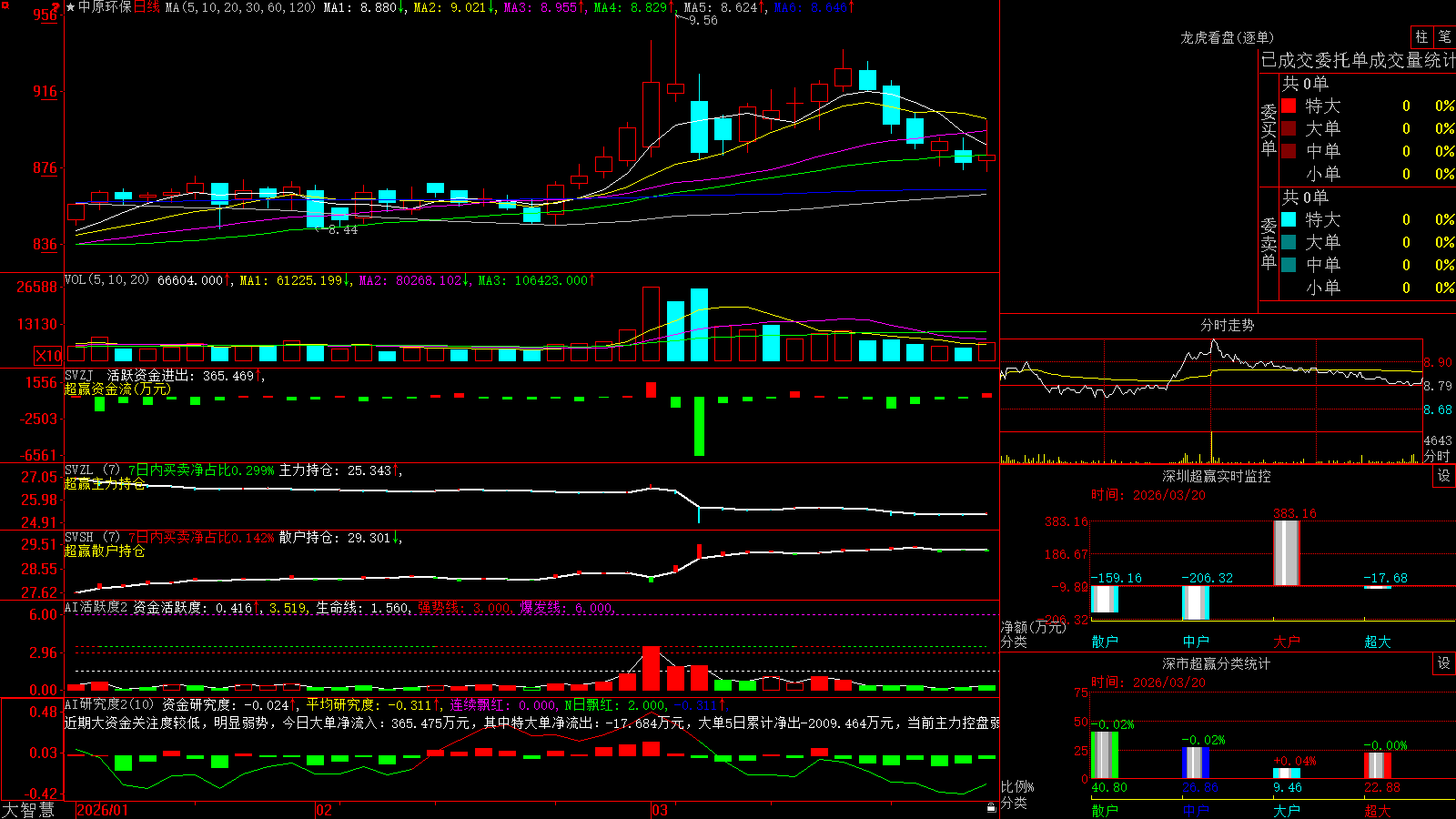Click the 40.80 散户 proportion bar

(x=1105, y=754)
